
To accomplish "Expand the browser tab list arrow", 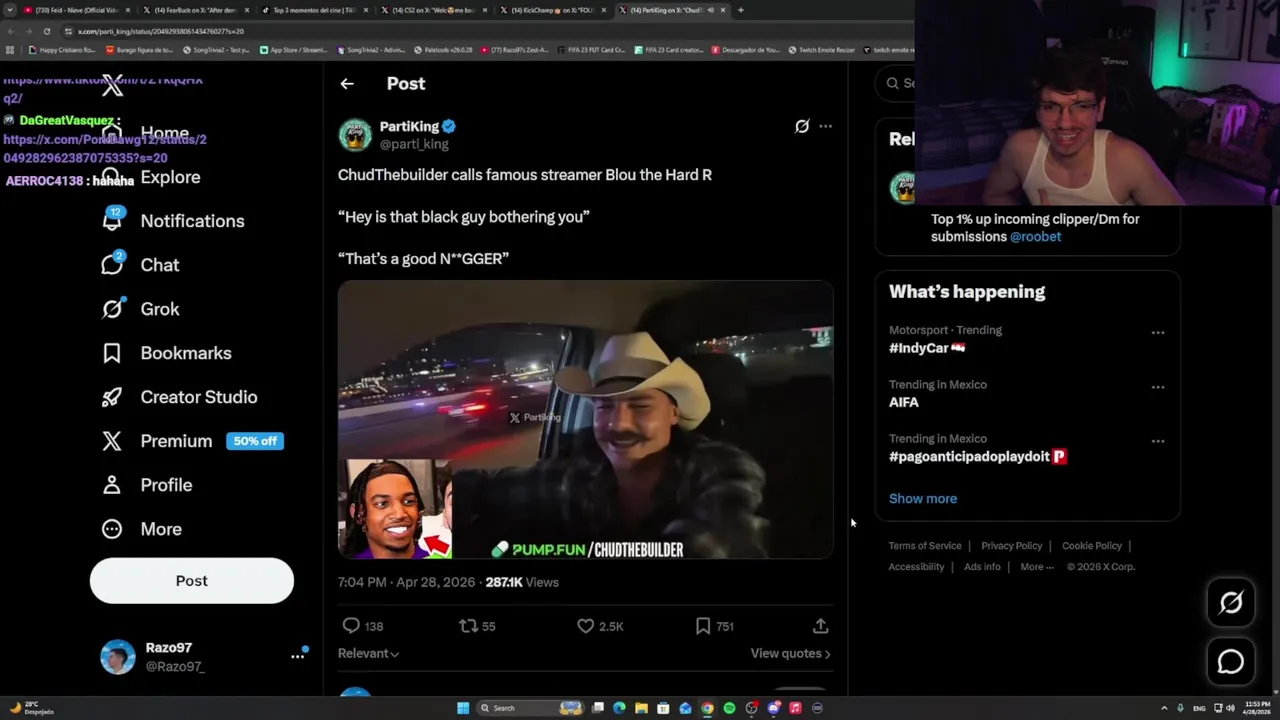I will pos(10,10).
